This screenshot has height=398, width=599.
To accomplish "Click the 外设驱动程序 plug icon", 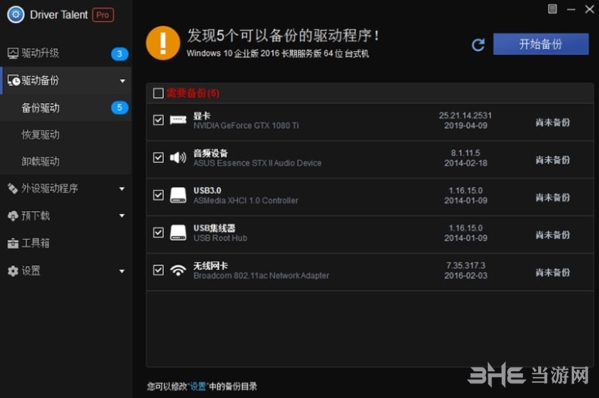I will [x=13, y=188].
